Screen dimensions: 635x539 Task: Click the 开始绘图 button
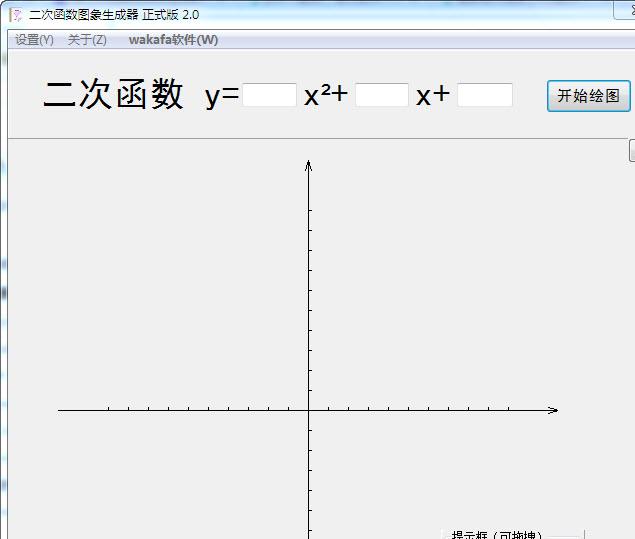click(588, 96)
